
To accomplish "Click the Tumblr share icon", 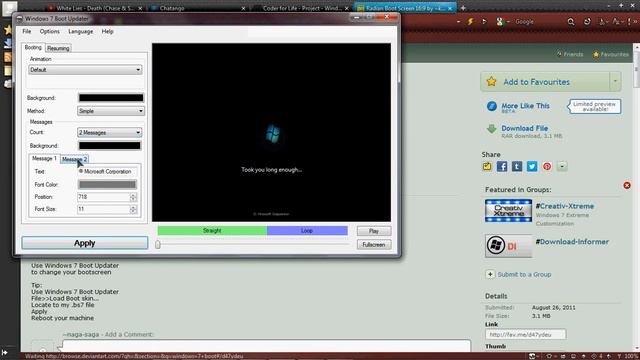I will click(x=517, y=166).
